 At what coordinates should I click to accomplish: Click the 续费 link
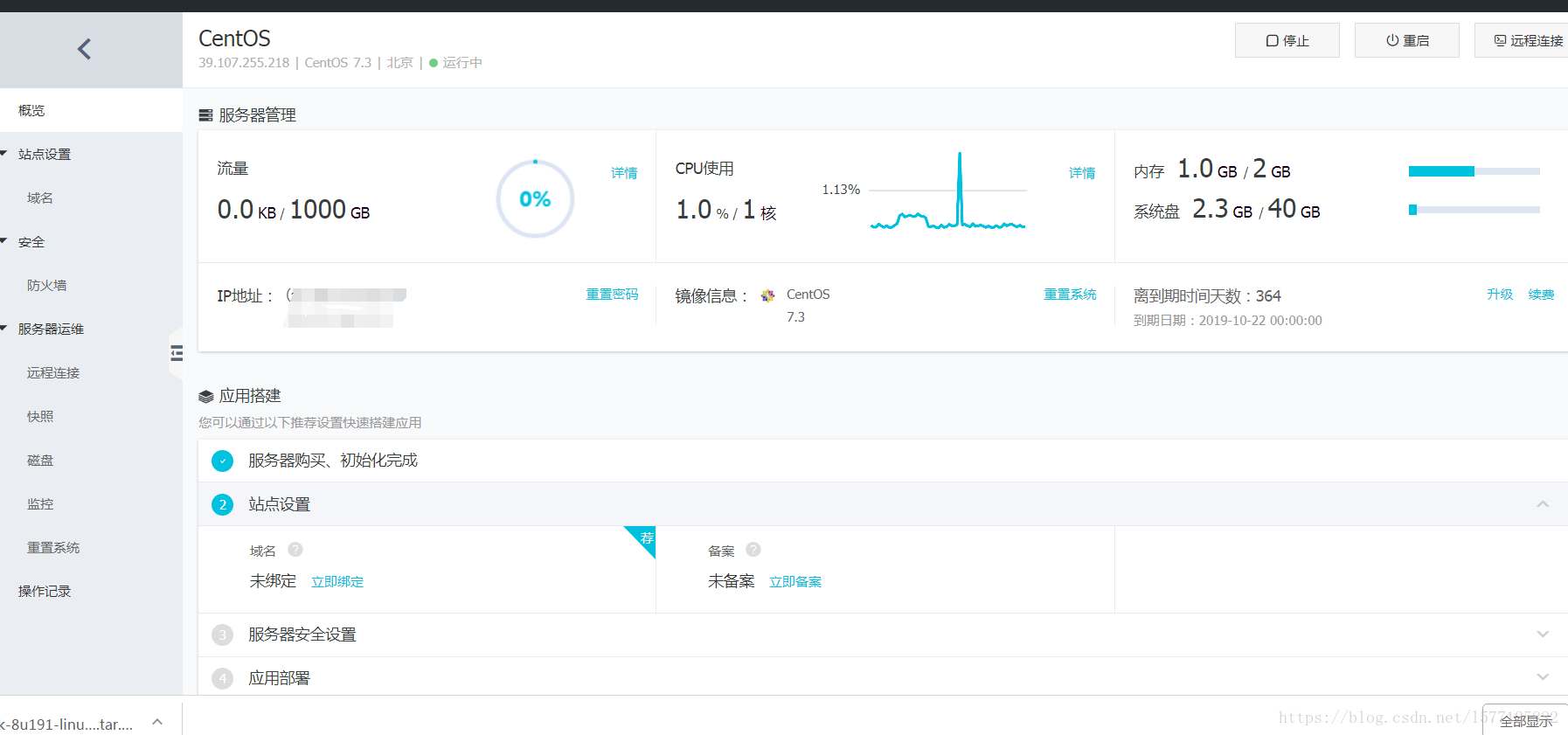point(1541,295)
